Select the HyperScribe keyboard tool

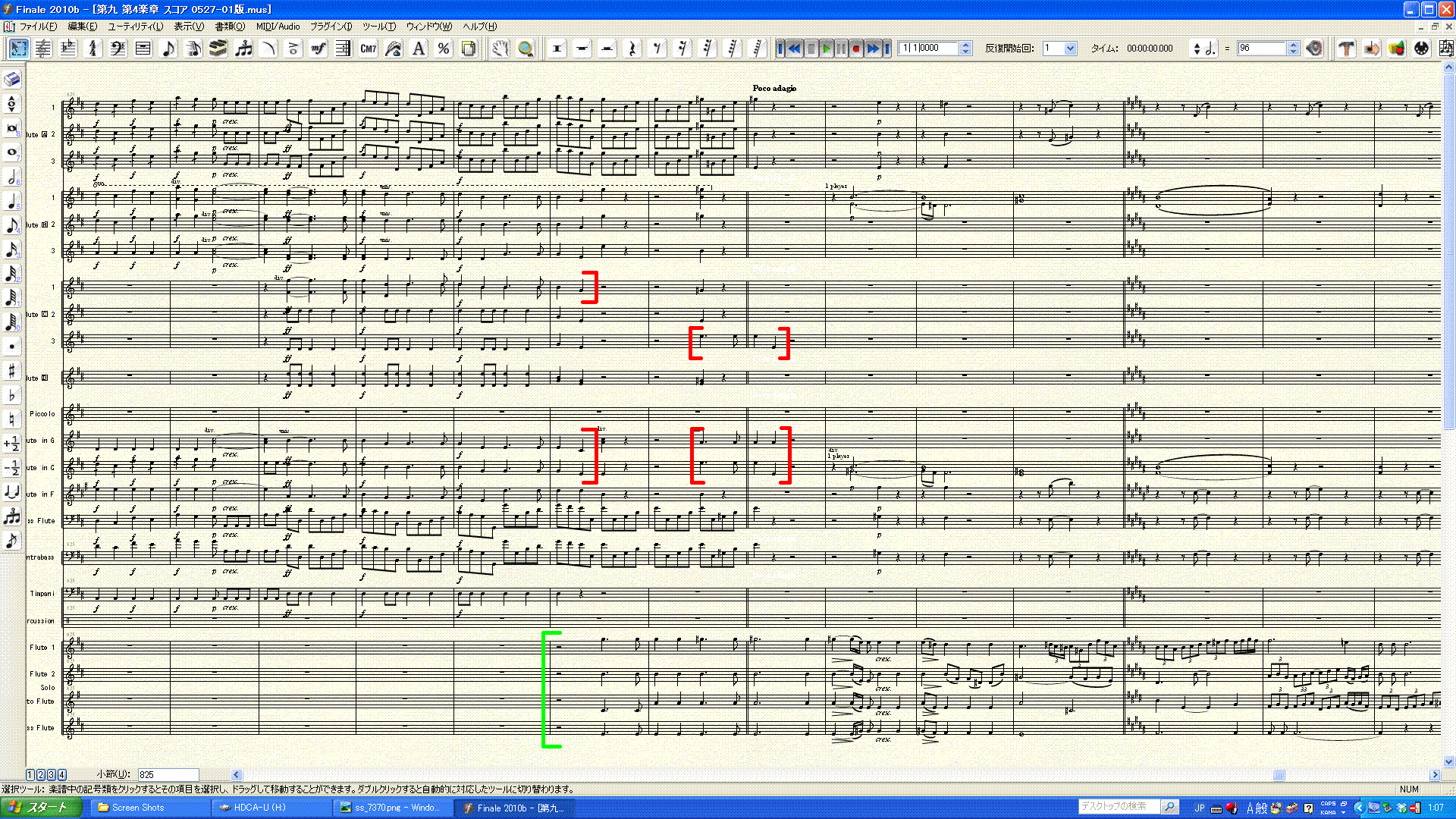[x=218, y=49]
